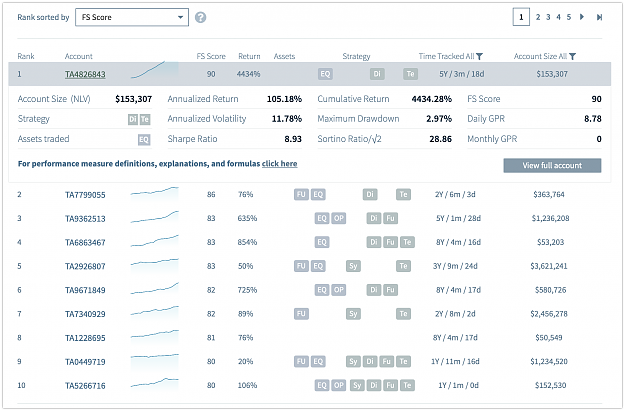Go to page 3

(x=548, y=17)
